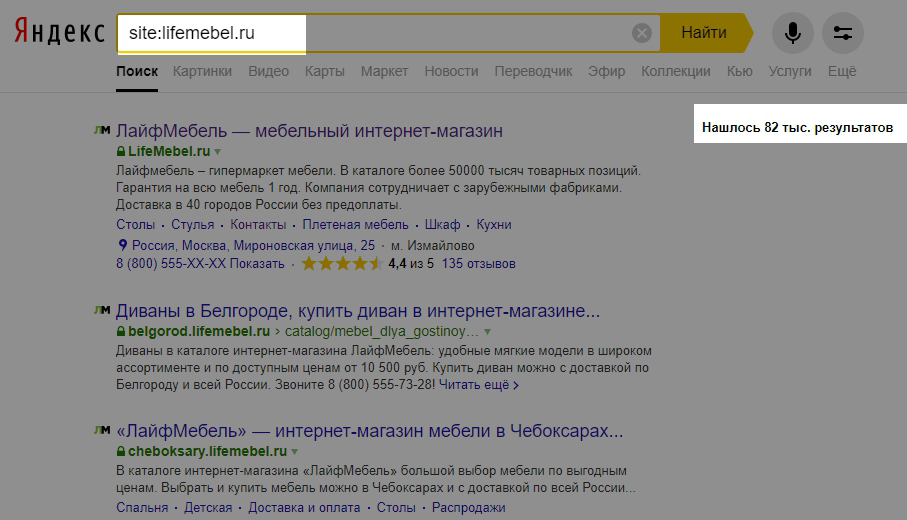The image size is (907, 520).
Task: Expand dropdown arrow after belgorod catalog path
Action: (x=488, y=332)
